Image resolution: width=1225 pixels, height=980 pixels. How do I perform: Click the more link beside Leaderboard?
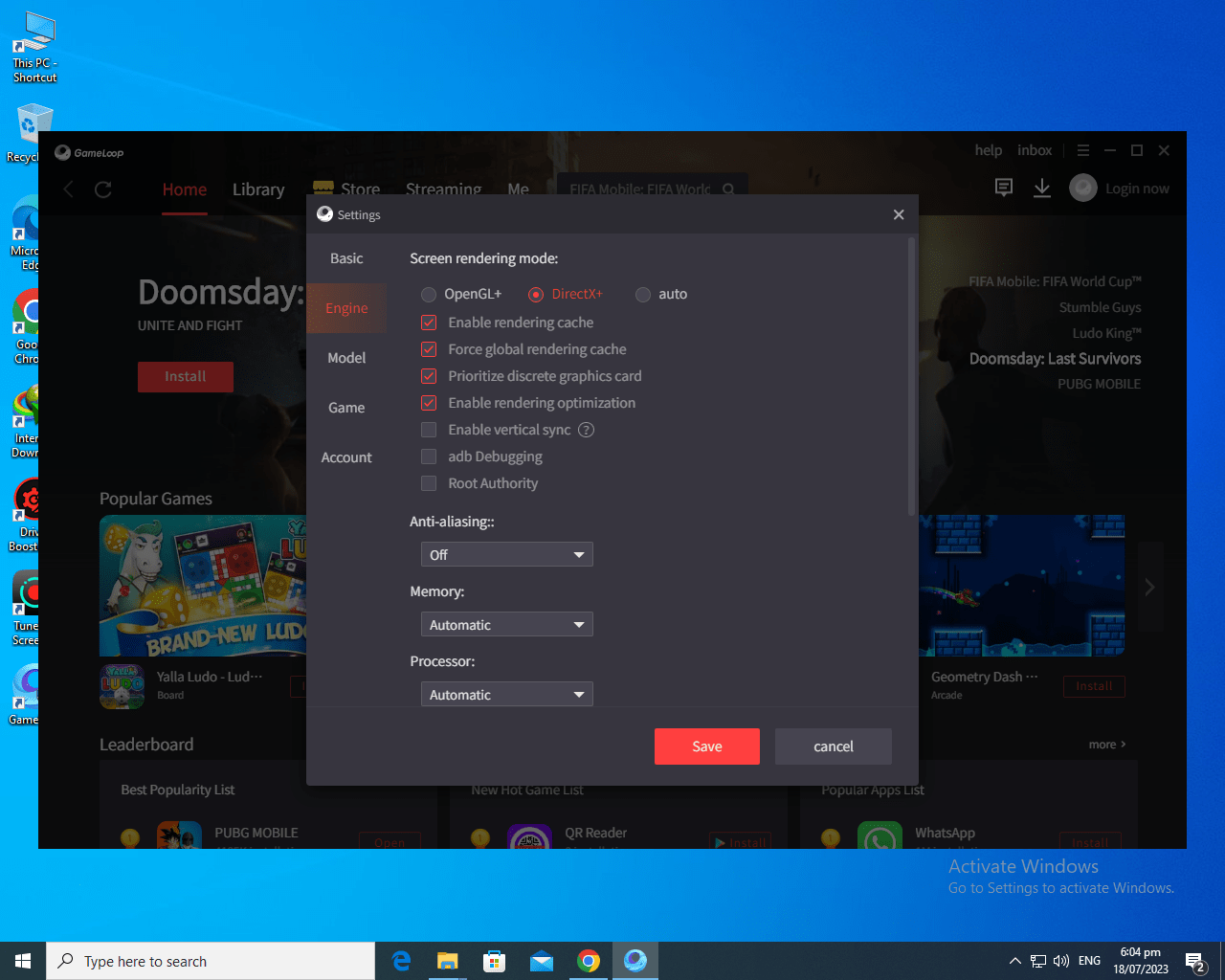[1107, 745]
